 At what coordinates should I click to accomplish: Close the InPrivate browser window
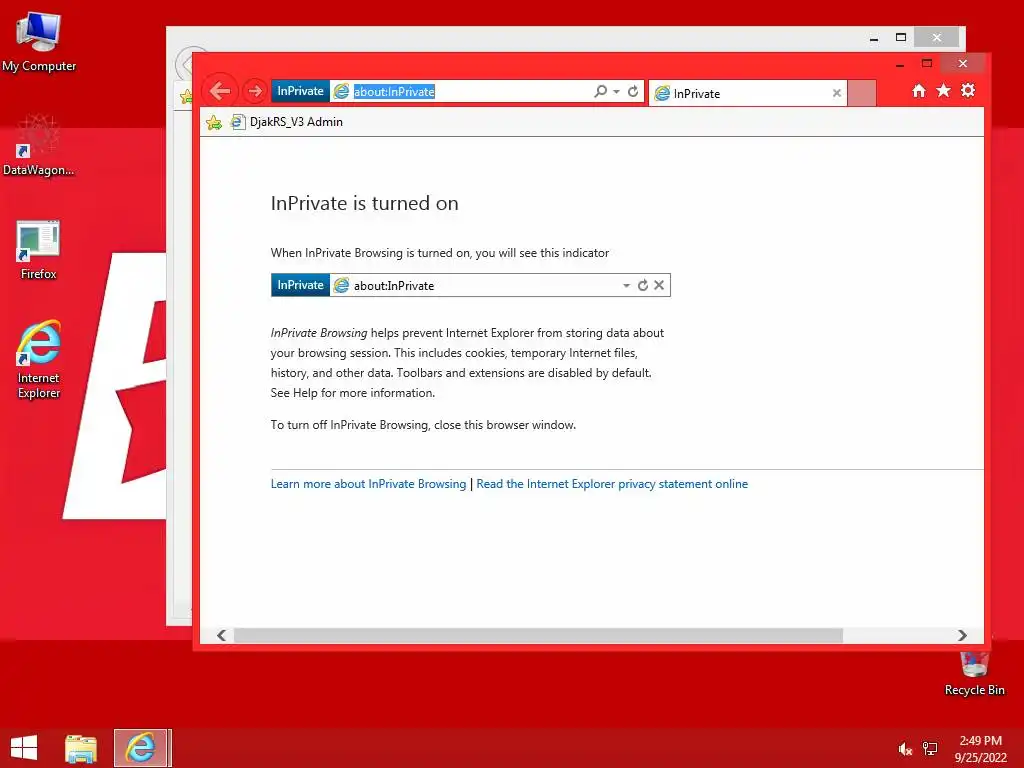pyautogui.click(x=963, y=63)
